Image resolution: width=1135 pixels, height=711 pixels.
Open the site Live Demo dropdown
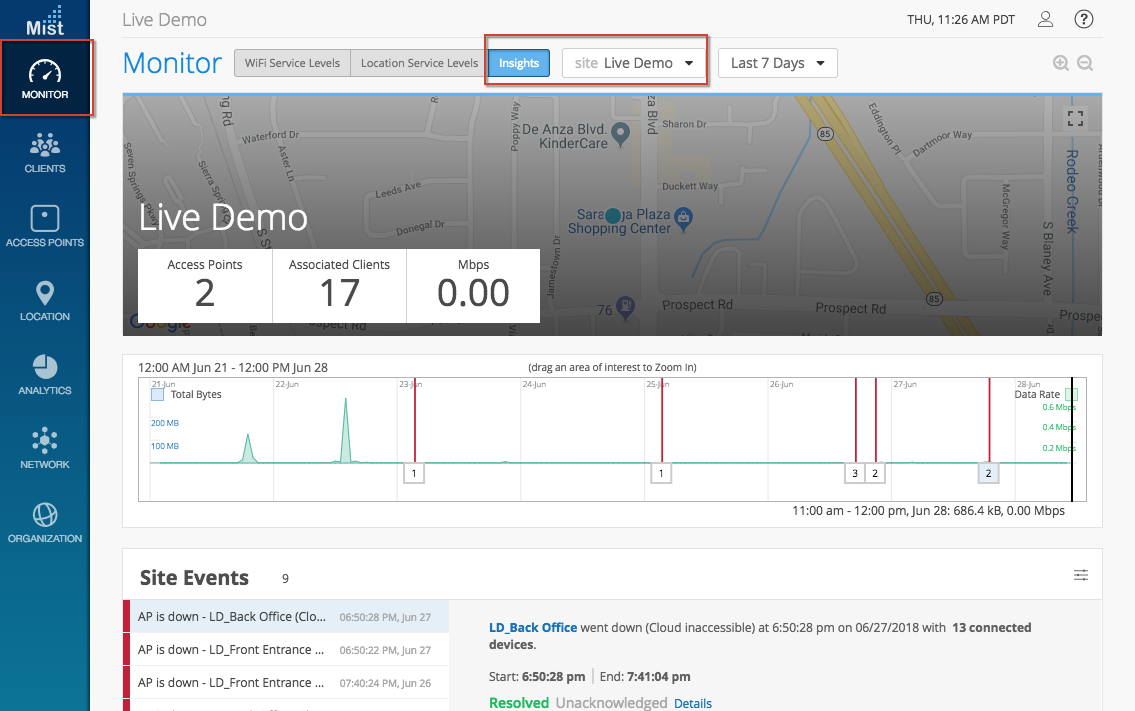coord(634,63)
